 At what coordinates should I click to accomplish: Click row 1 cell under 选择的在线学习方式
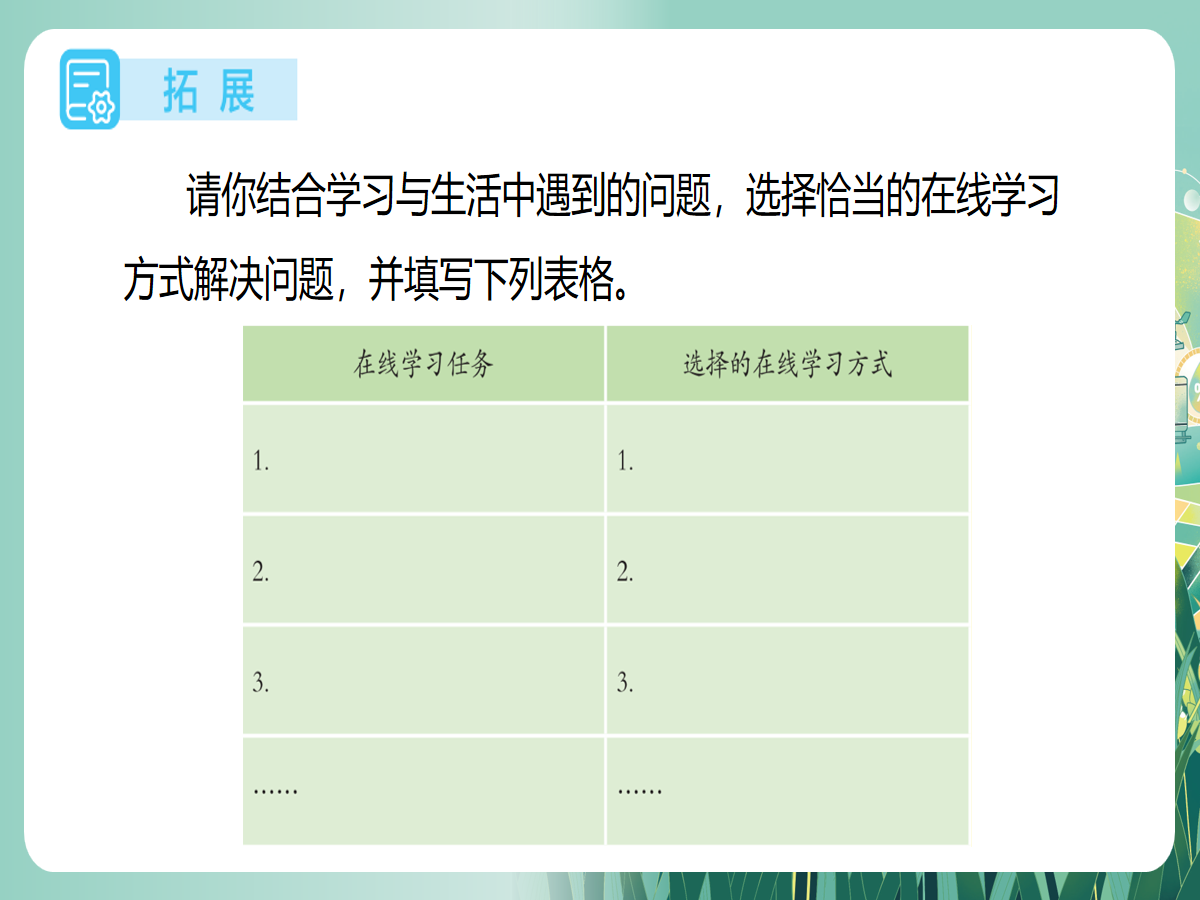[787, 459]
